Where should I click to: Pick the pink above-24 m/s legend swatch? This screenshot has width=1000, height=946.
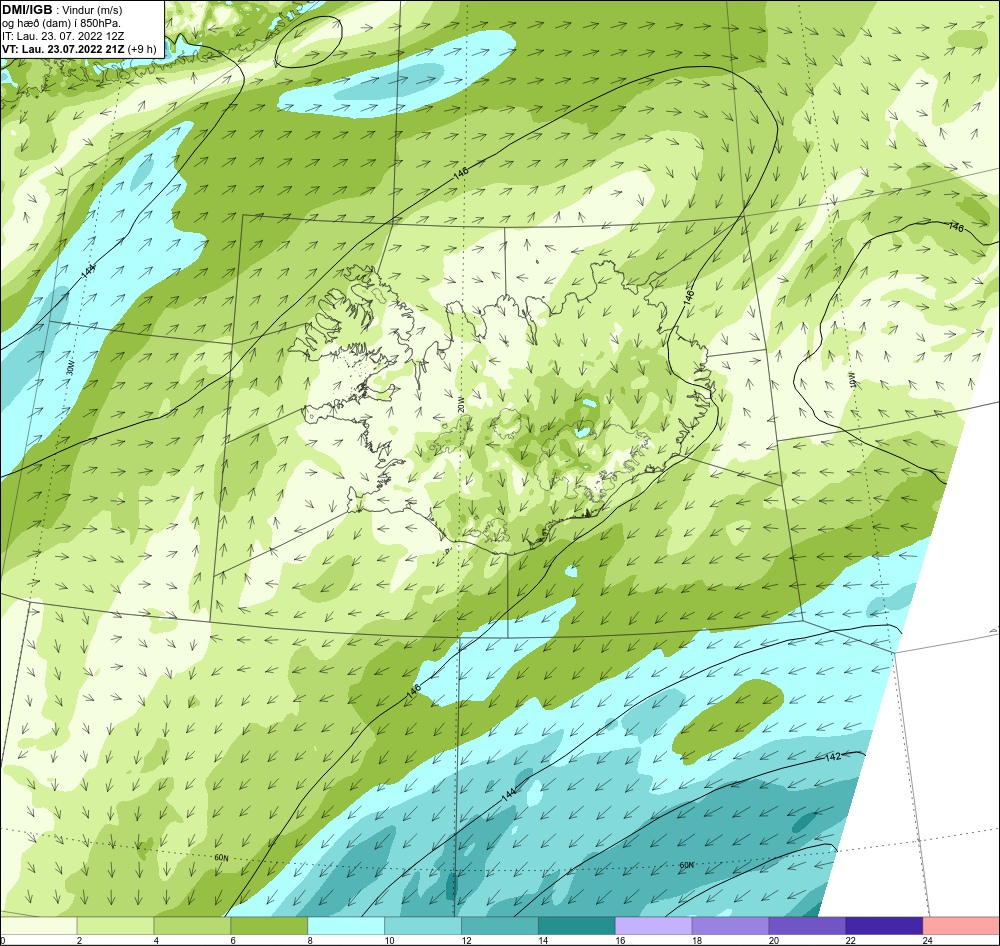tap(961, 925)
